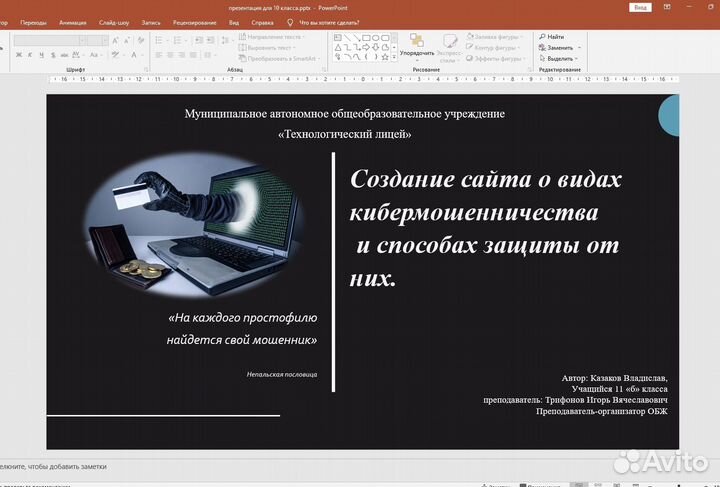The height and width of the screenshot is (487, 720).
Task: Expand the shapes gallery more button
Action: [394, 56]
